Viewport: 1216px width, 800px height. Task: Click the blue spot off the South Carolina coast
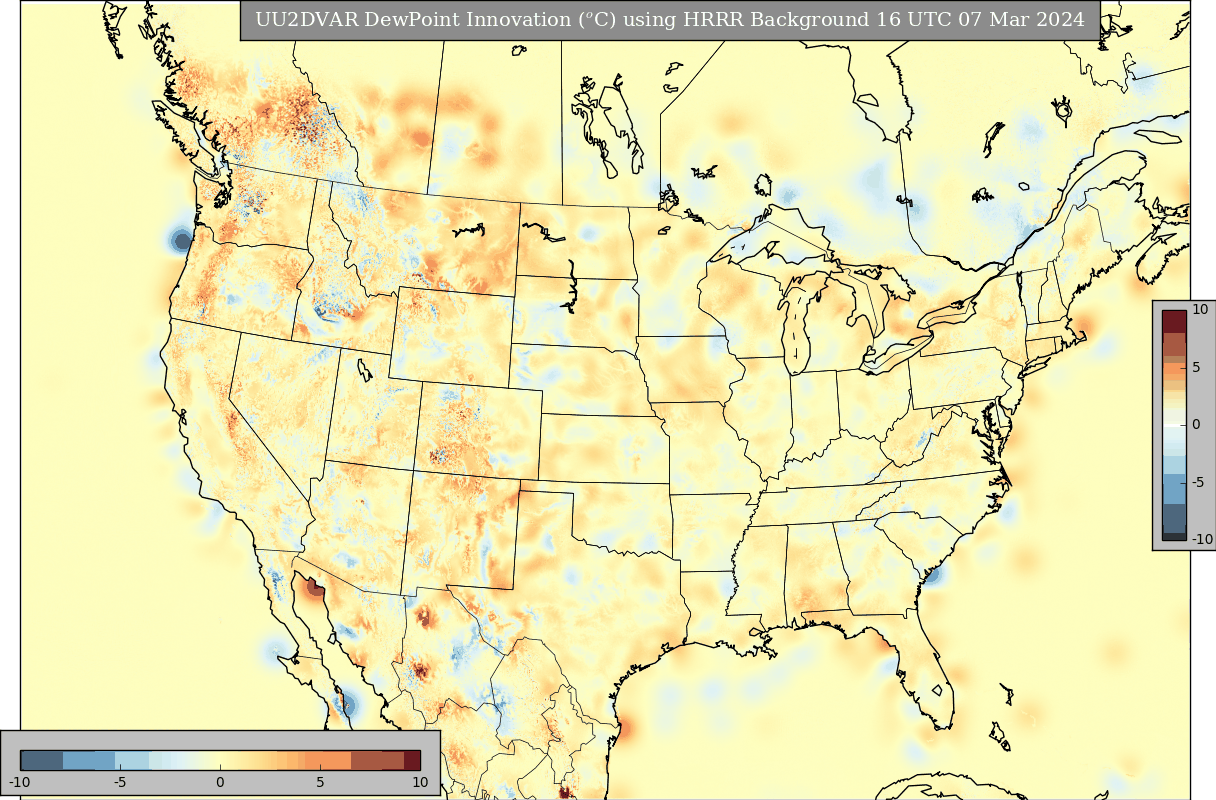(x=934, y=573)
